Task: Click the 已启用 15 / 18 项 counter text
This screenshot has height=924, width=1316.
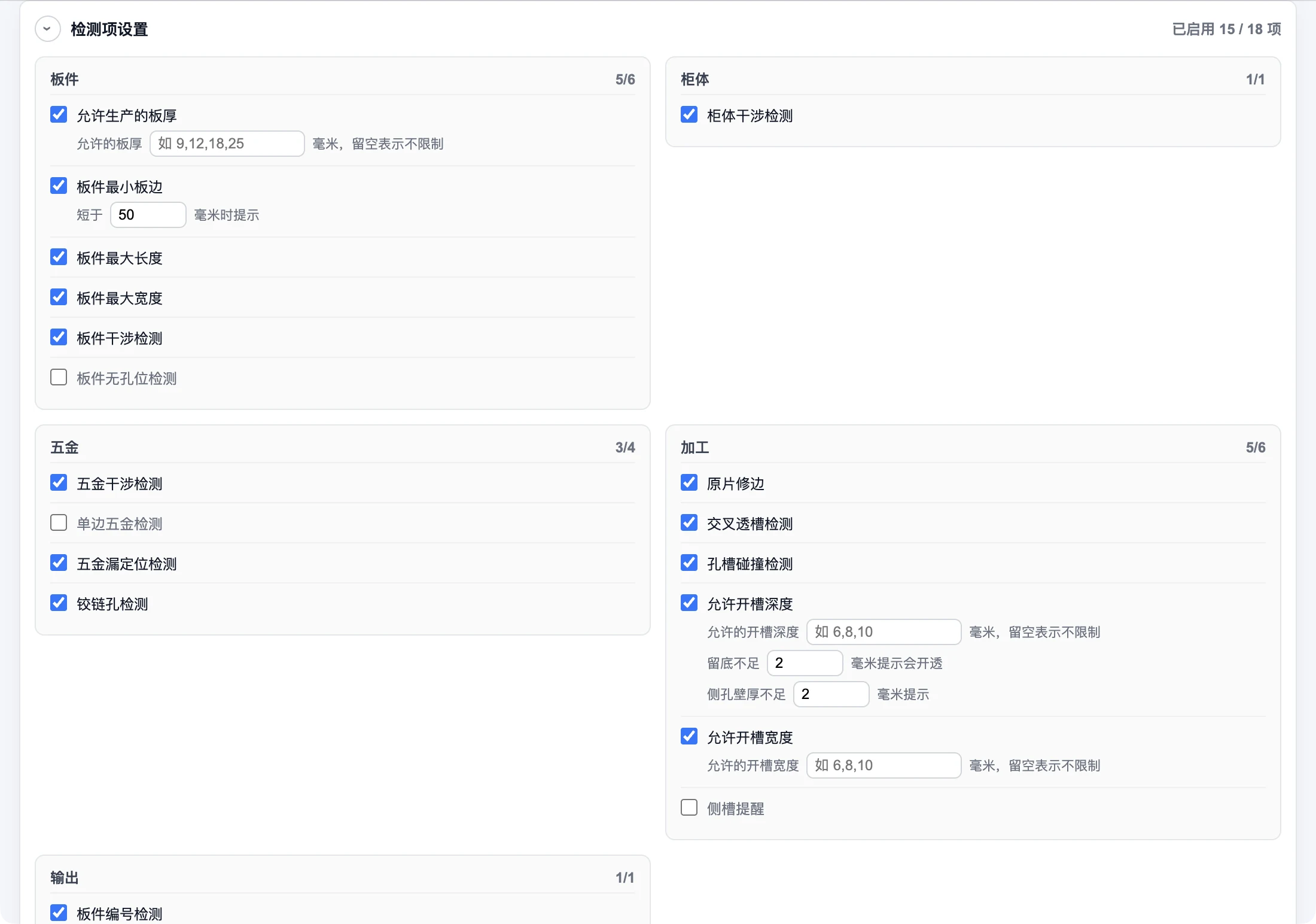Action: [x=1226, y=29]
